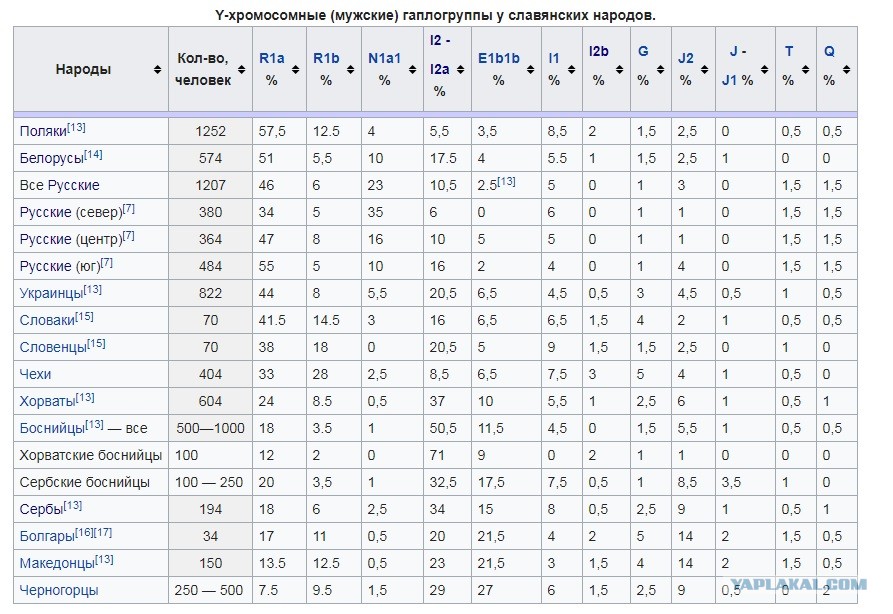
Task: Open the E1b1b haplogroup header link
Action: coord(498,58)
